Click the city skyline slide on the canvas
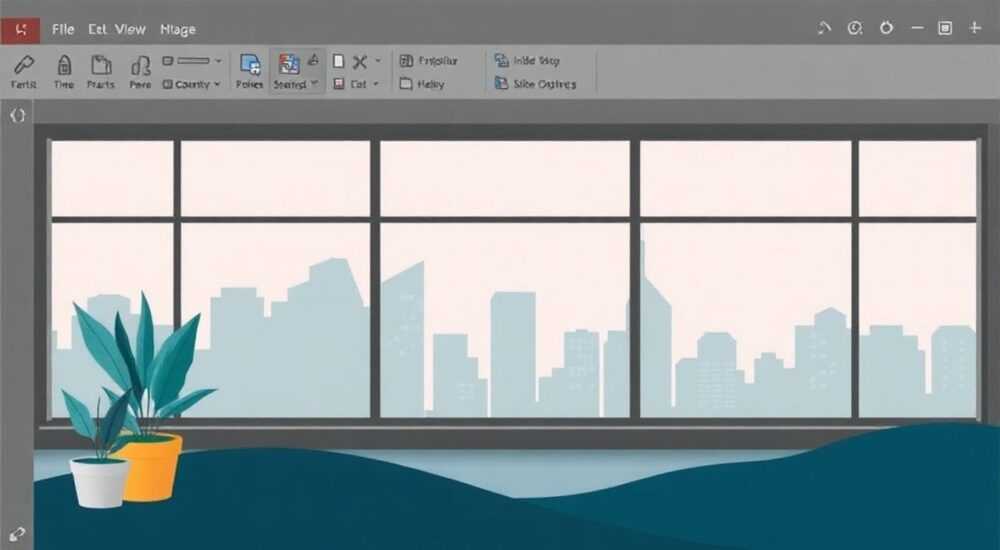 point(517,336)
